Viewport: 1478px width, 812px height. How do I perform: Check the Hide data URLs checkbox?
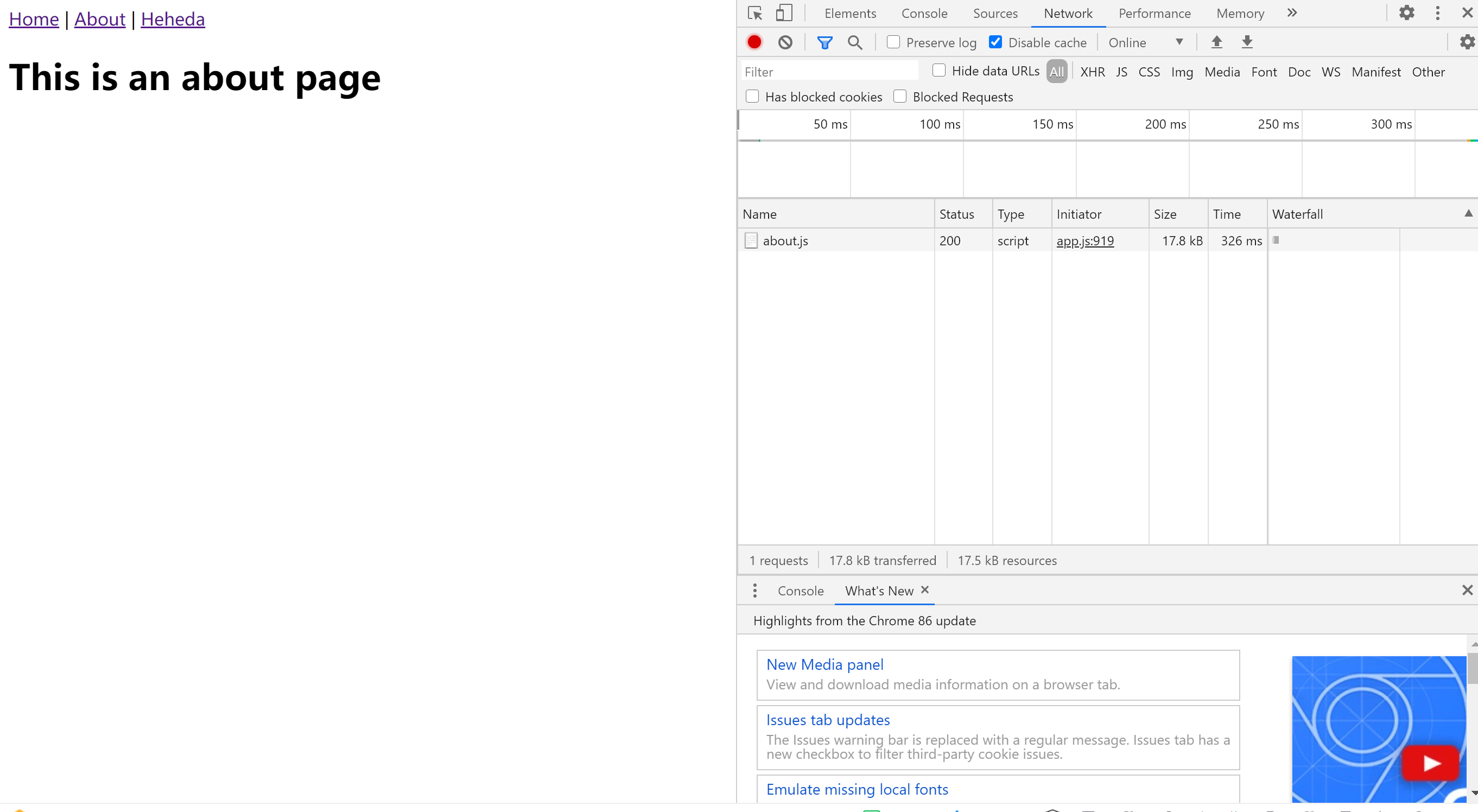pyautogui.click(x=938, y=71)
